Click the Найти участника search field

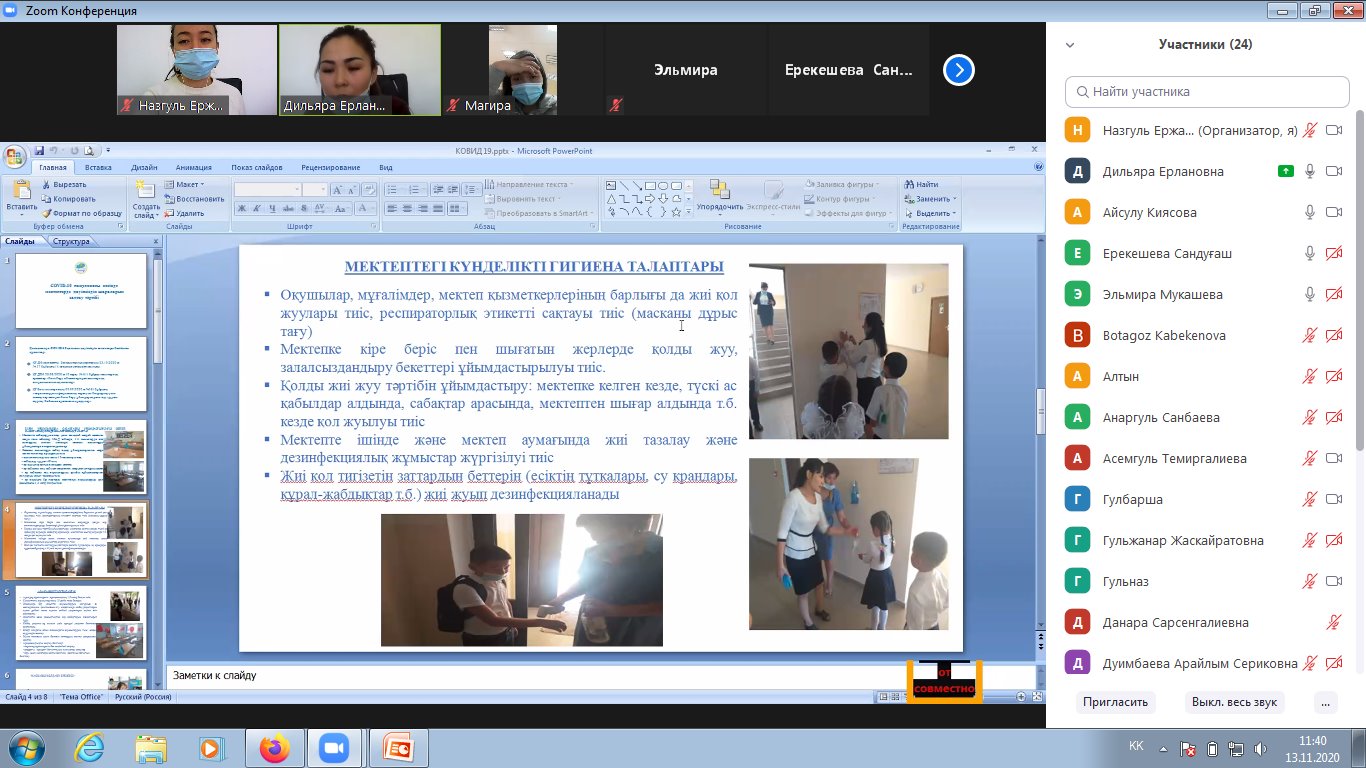1207,92
